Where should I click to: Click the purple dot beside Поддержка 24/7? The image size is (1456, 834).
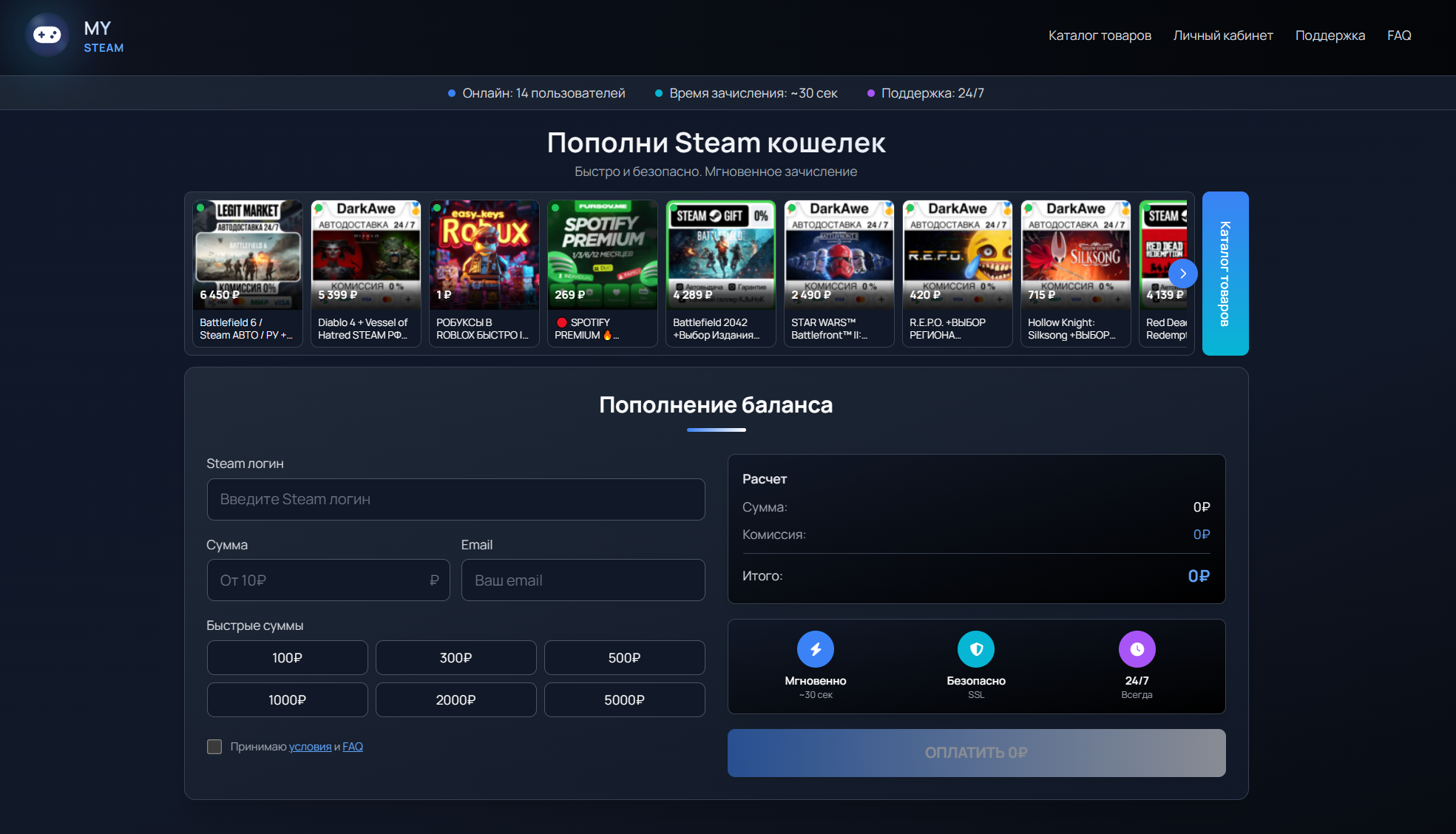[x=870, y=93]
